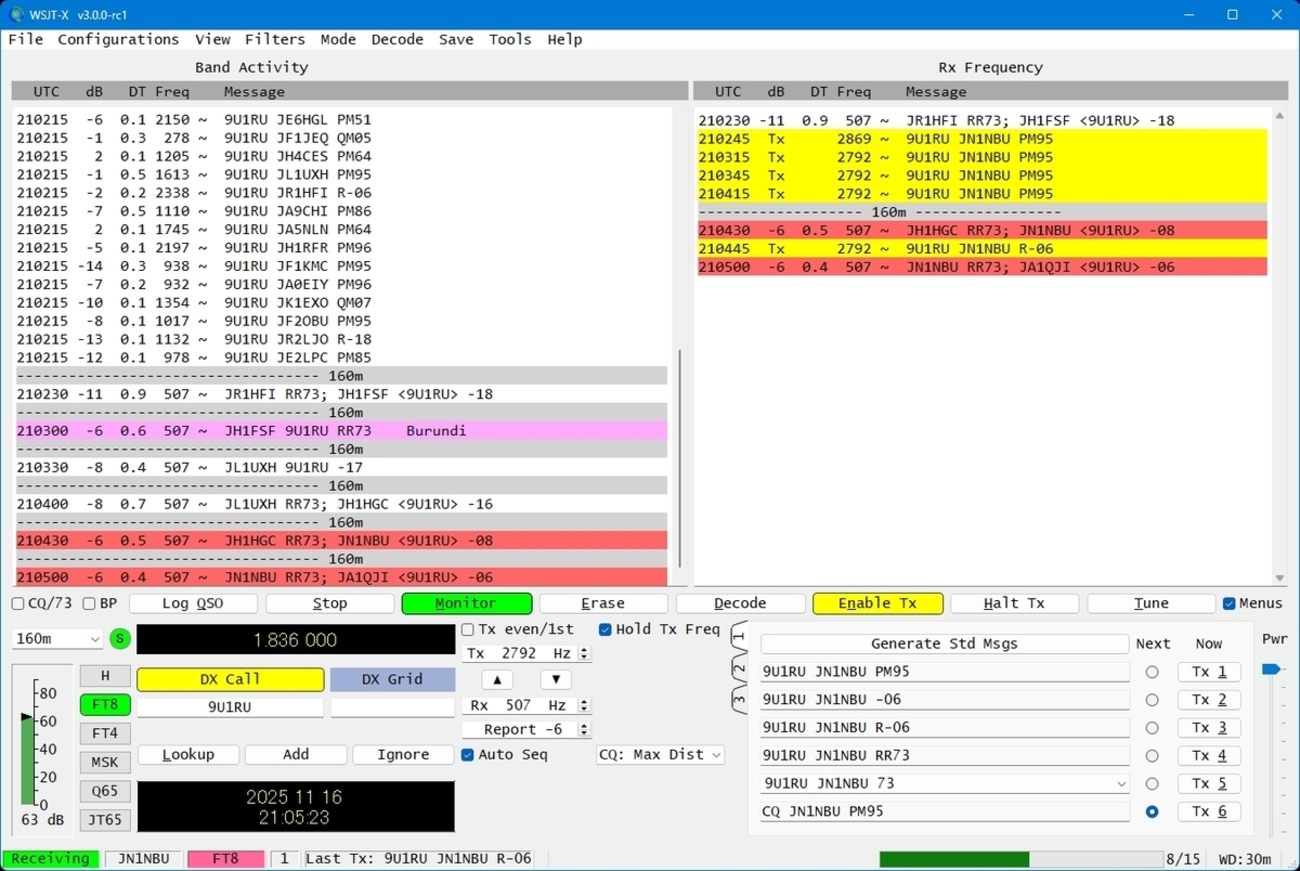
Task: Expand the CQ: Max Dist dropdown
Action: point(660,755)
